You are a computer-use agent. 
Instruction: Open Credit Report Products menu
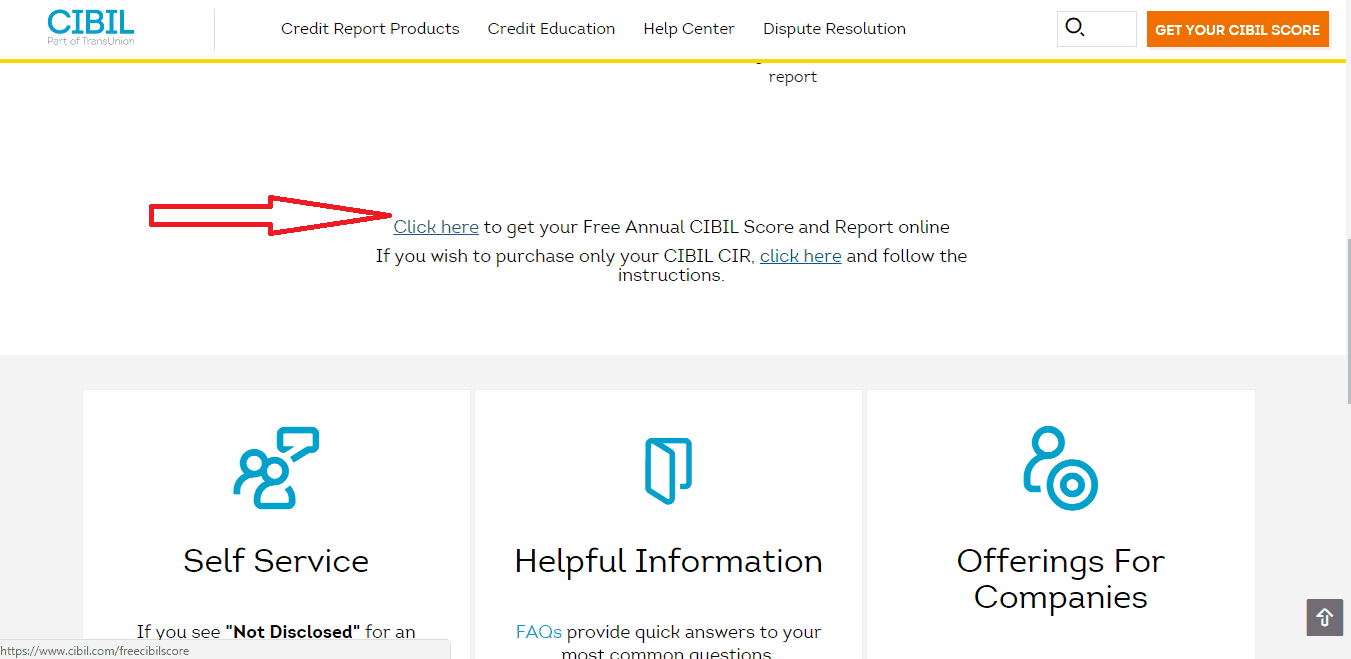(x=370, y=29)
